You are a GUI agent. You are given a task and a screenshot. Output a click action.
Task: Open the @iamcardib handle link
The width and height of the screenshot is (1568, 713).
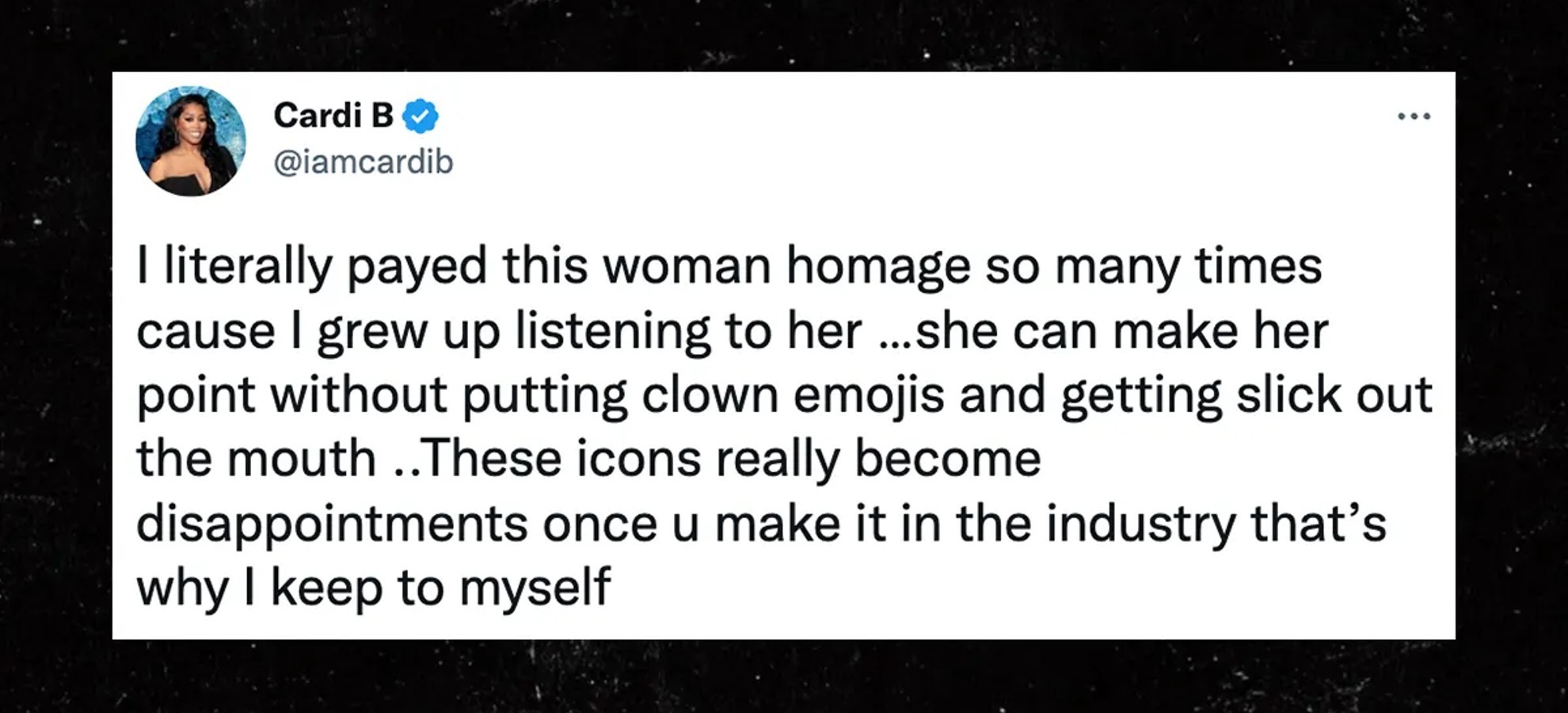(x=363, y=162)
